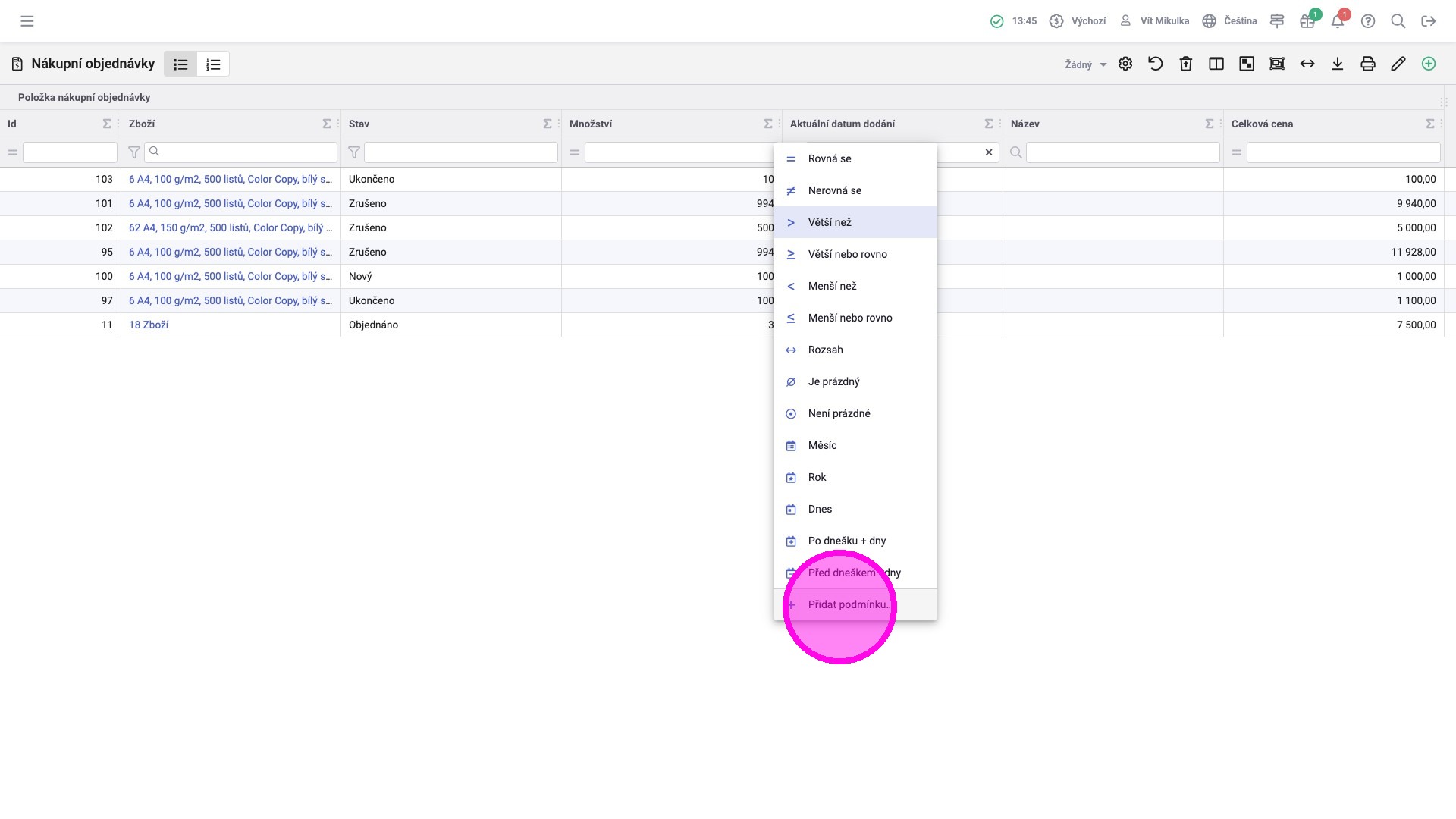Open Stav column filter funnel

point(353,152)
